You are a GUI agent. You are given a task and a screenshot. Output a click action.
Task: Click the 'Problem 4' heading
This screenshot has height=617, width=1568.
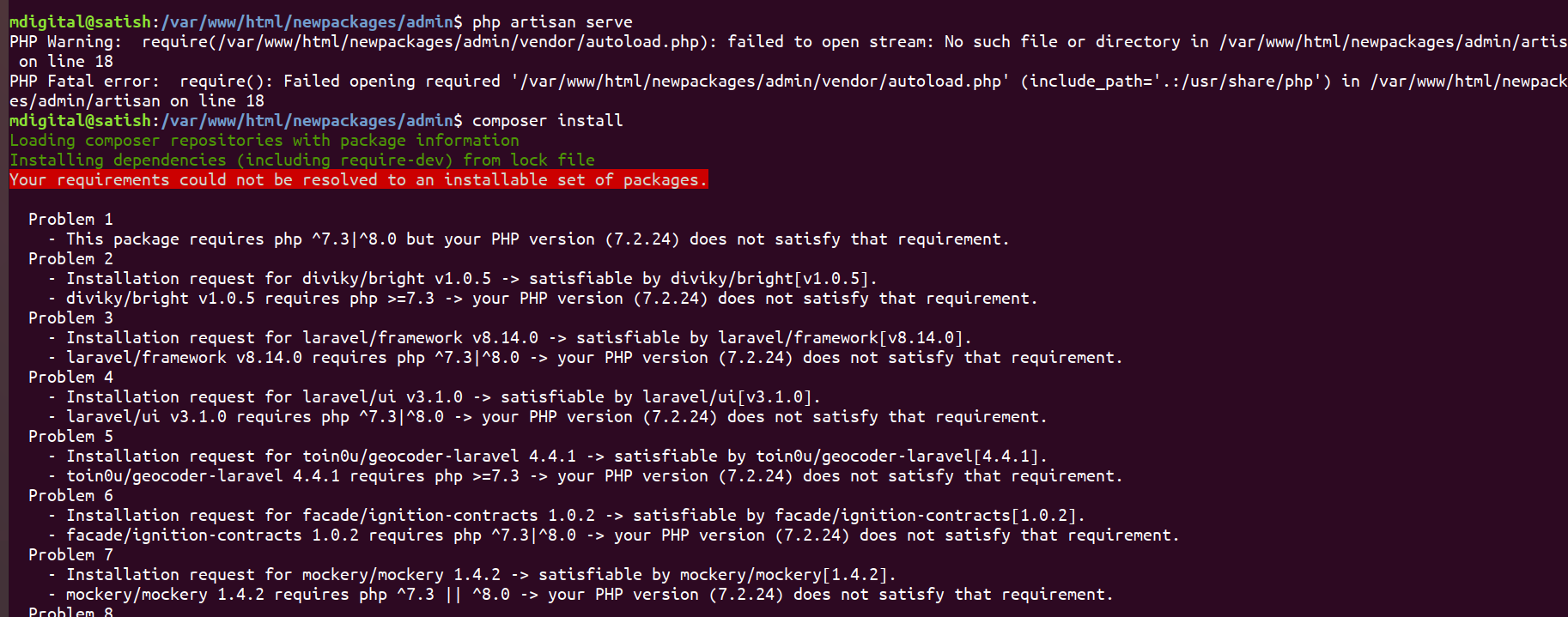tap(70, 377)
